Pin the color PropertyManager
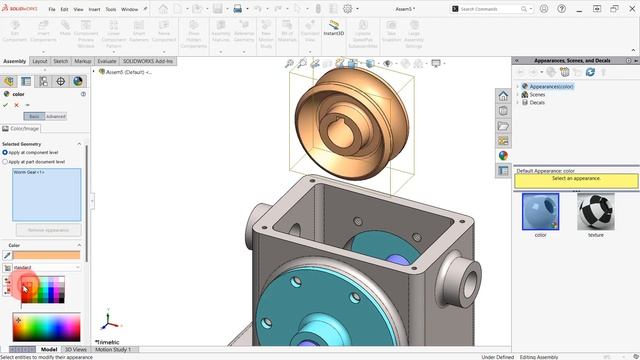 point(27,105)
